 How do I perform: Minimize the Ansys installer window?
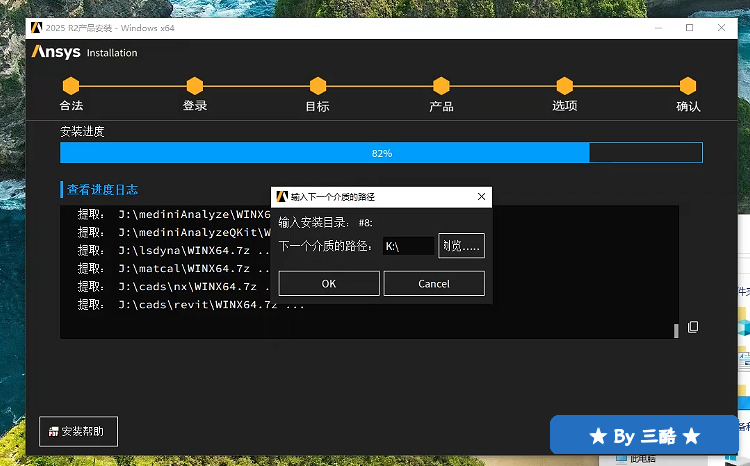(x=659, y=28)
